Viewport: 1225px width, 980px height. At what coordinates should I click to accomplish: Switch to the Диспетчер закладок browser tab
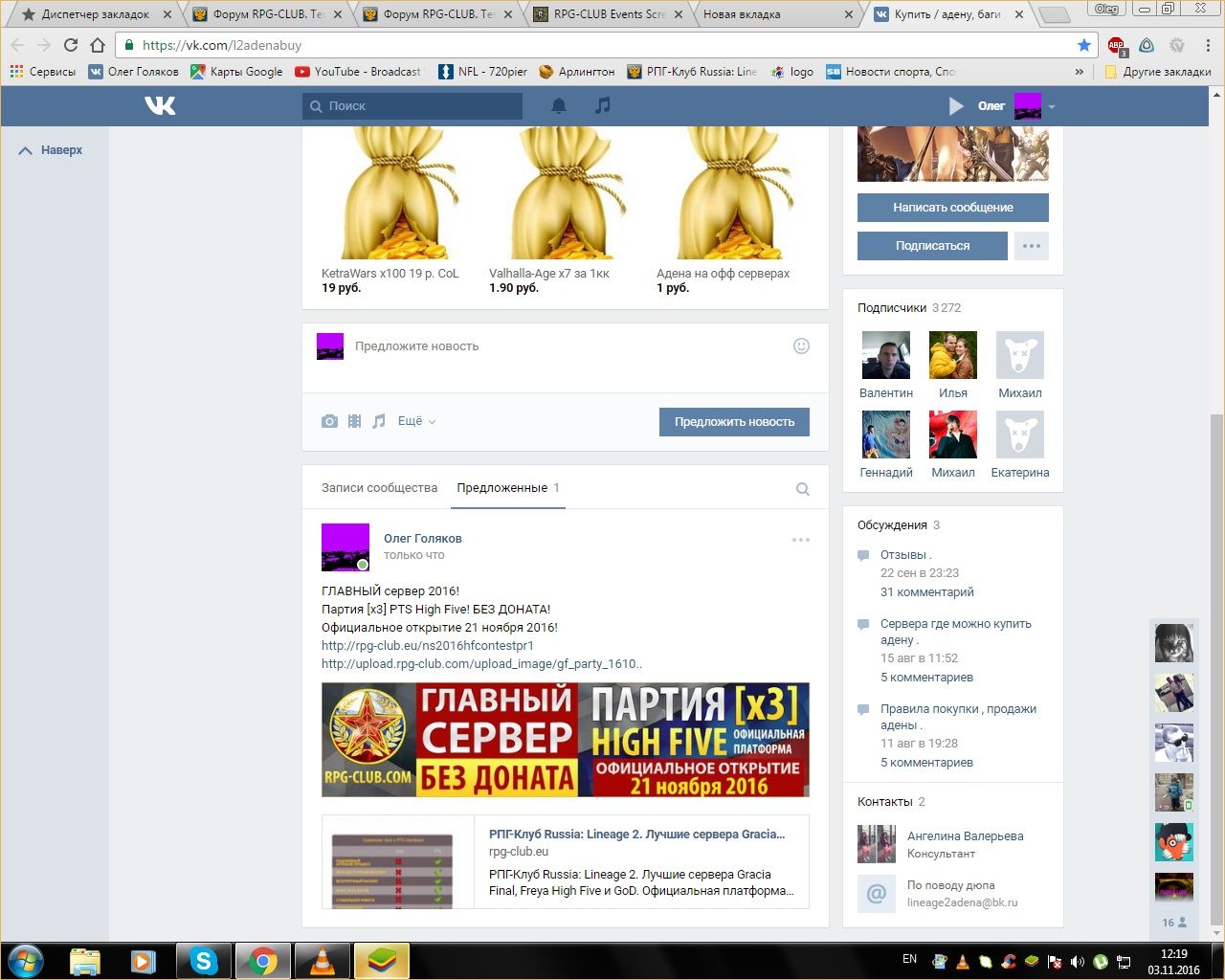(96, 14)
